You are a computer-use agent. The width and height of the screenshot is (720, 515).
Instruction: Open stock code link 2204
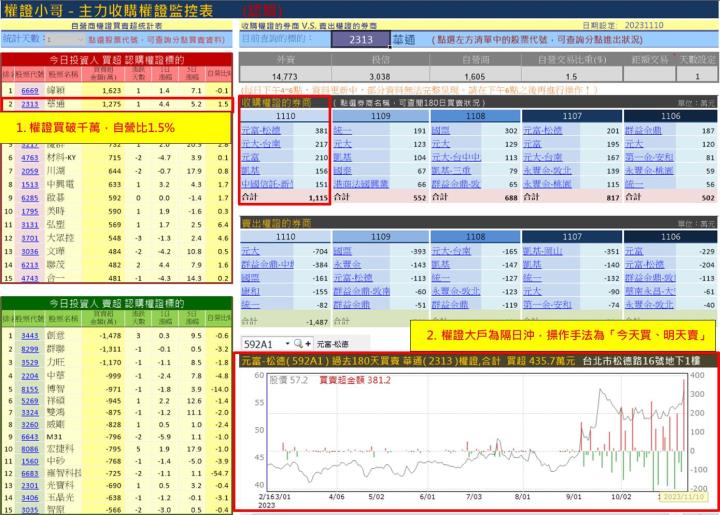30,376
